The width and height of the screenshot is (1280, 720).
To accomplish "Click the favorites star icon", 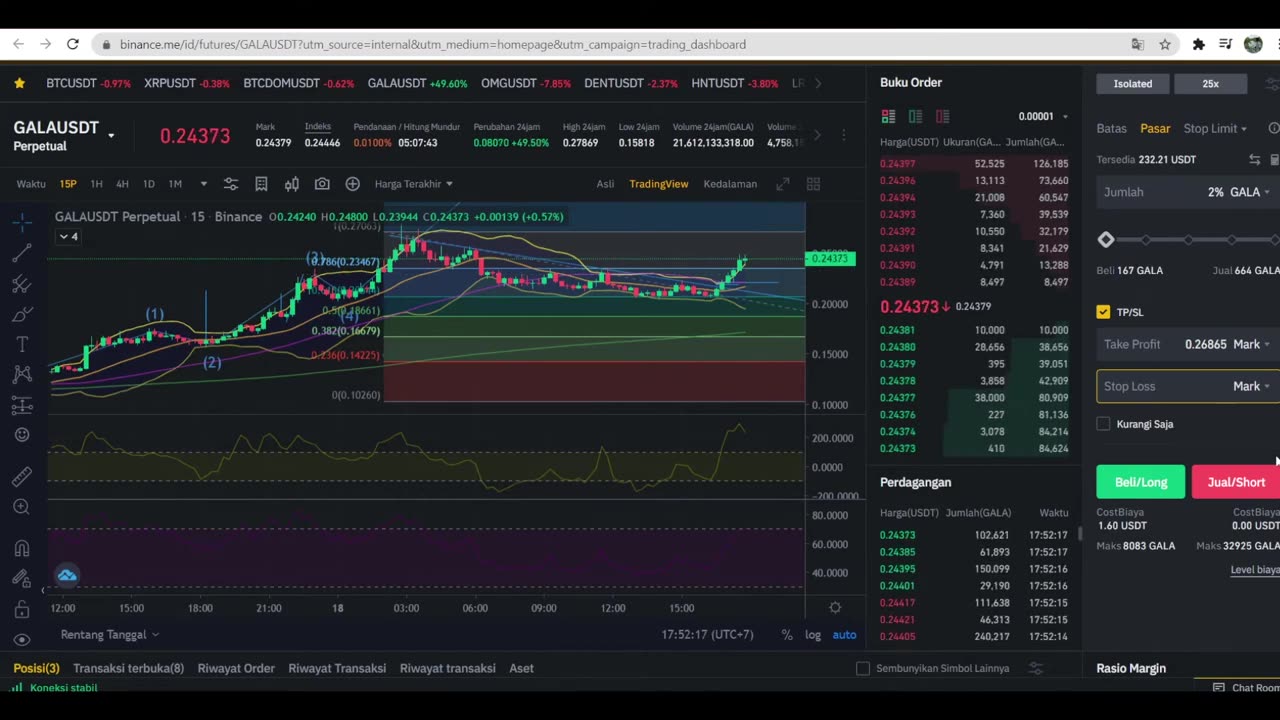I will tap(19, 83).
